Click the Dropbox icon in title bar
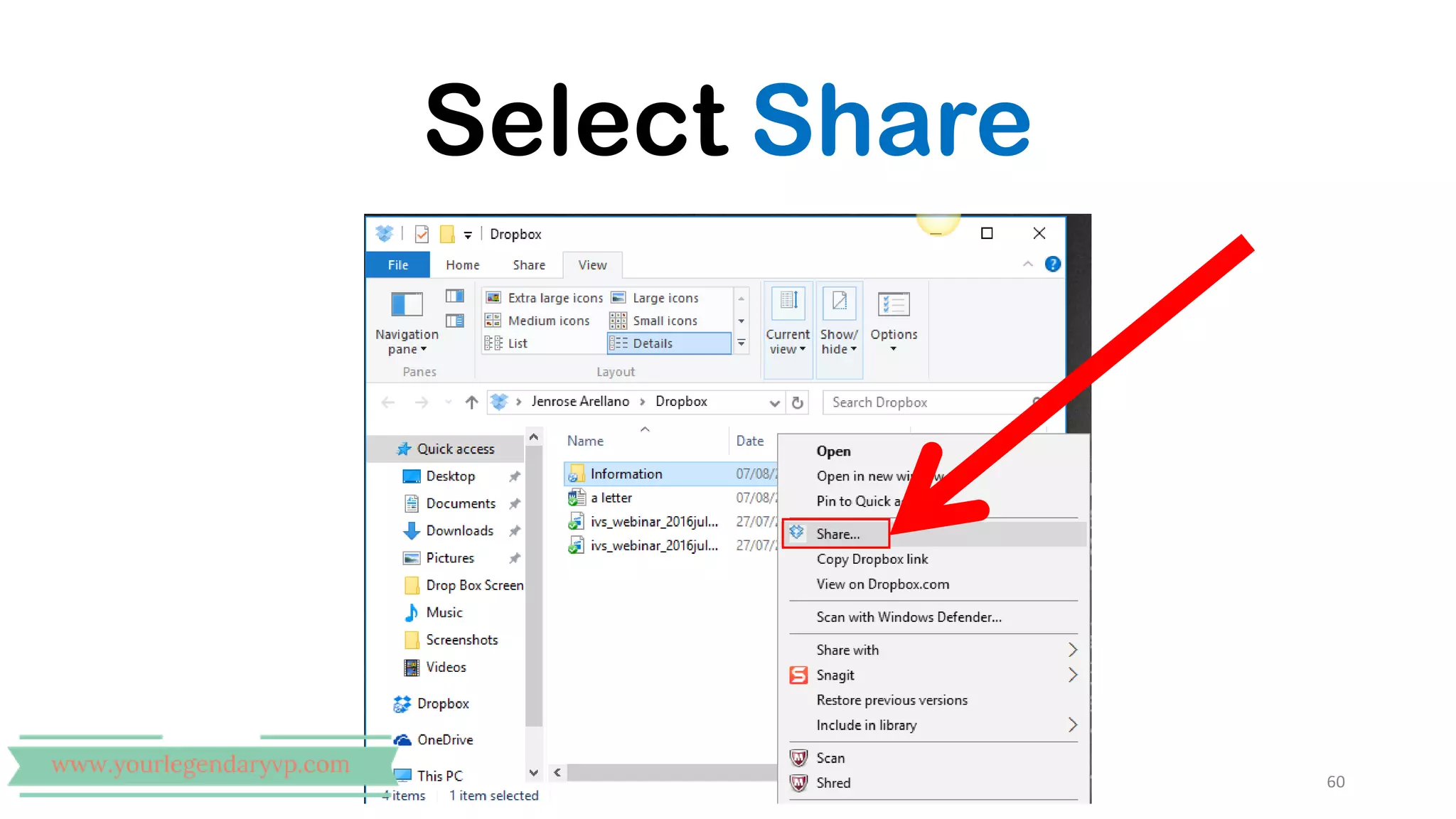The image size is (1456, 819). coord(384,233)
